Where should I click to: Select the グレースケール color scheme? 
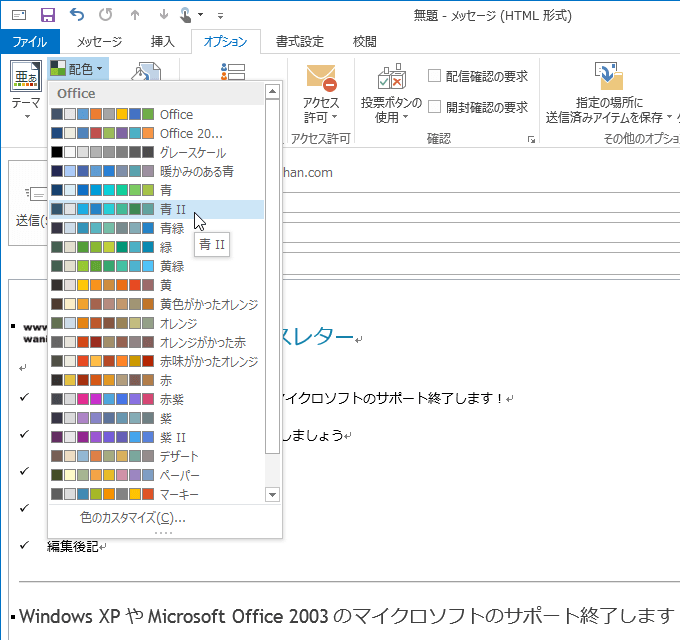[x=157, y=153]
